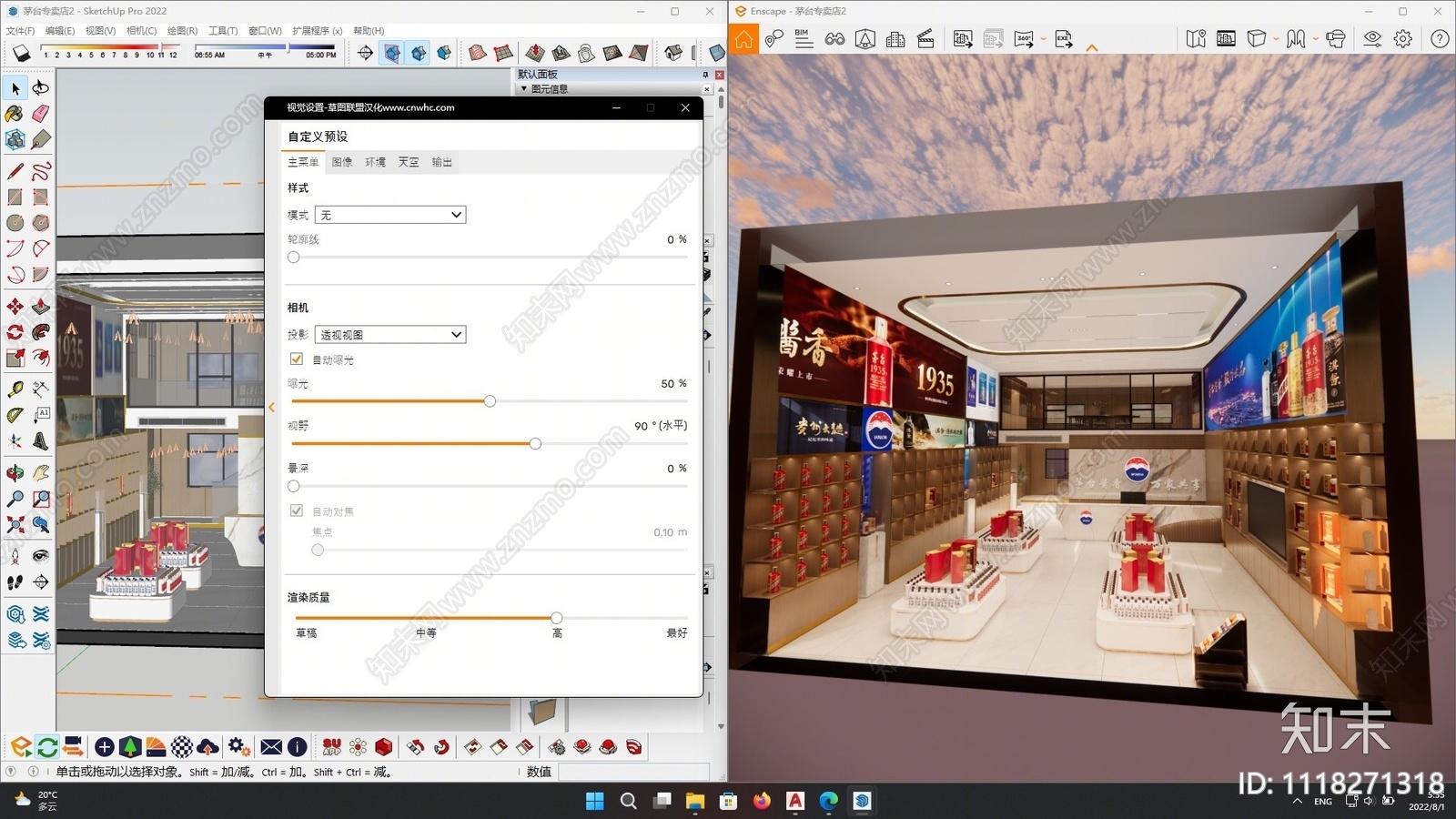The image size is (1456, 819).
Task: Switch to the 图像 tab
Action: click(x=342, y=162)
